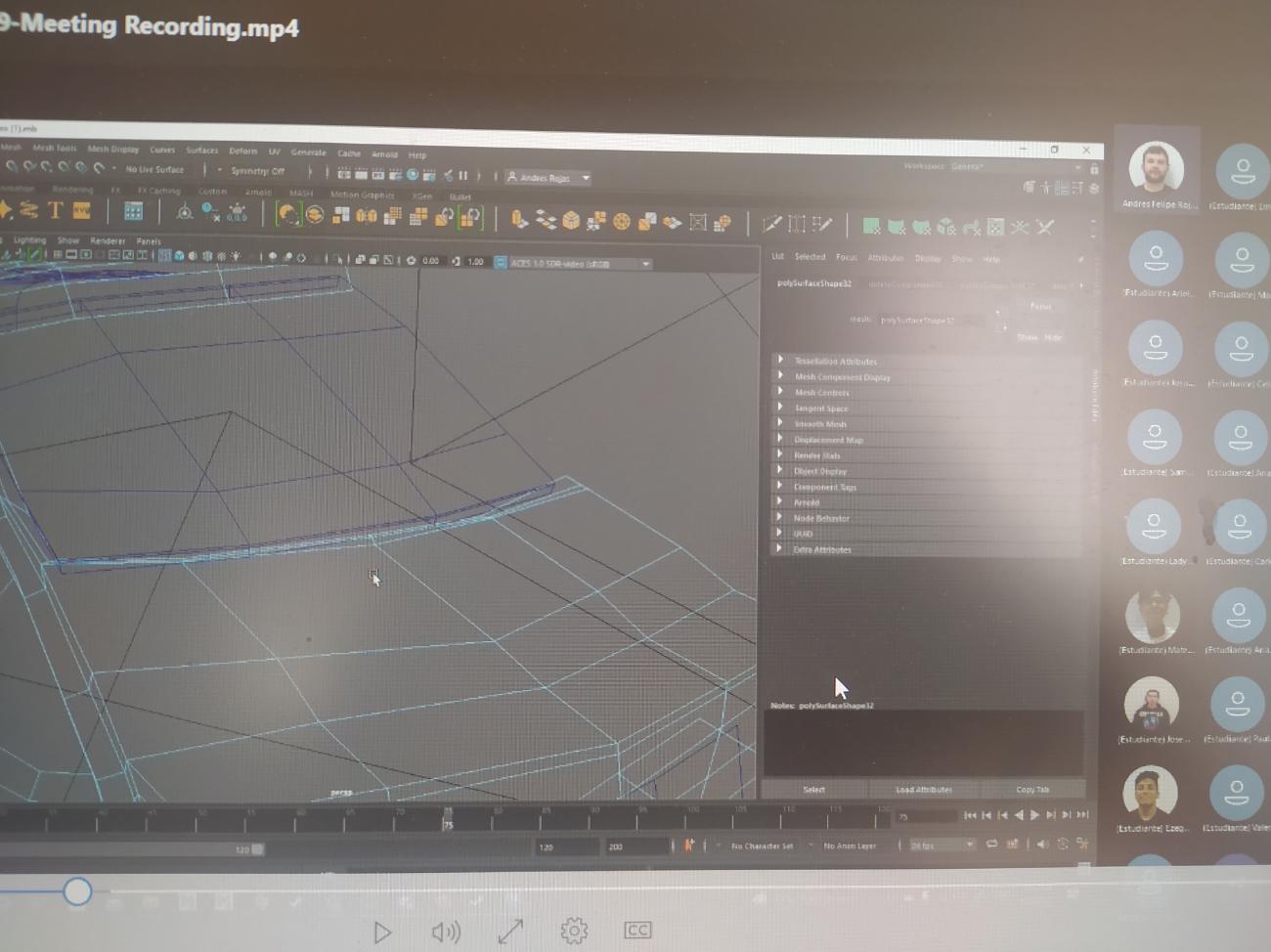
Task: Click Andres Felipe participant thumbnail
Action: [x=1156, y=171]
